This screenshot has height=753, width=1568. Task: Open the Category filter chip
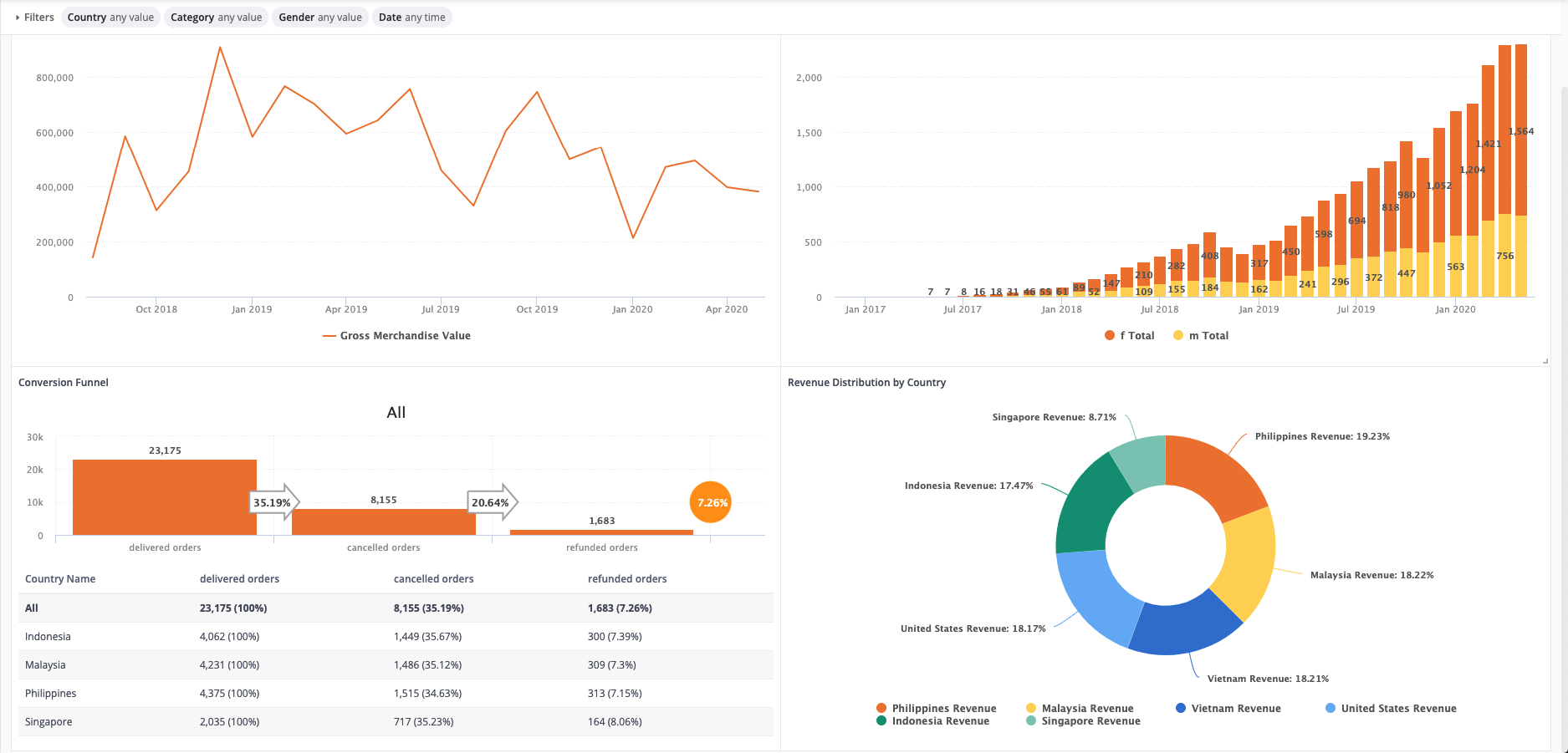point(216,18)
